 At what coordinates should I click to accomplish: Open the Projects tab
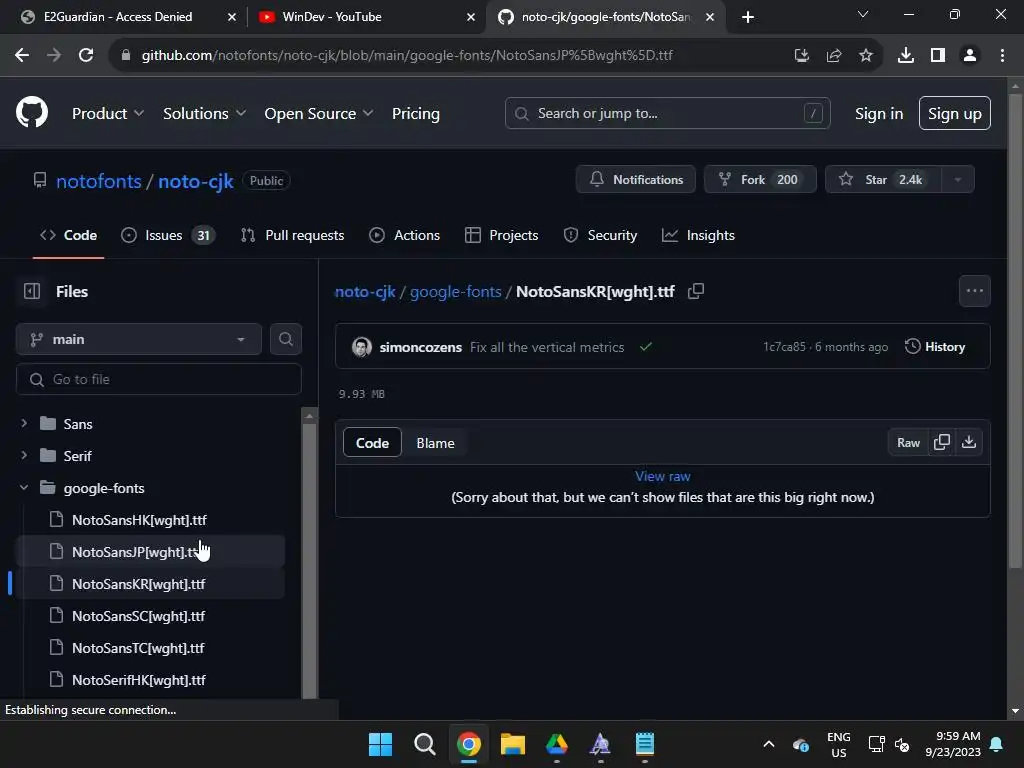tap(502, 235)
